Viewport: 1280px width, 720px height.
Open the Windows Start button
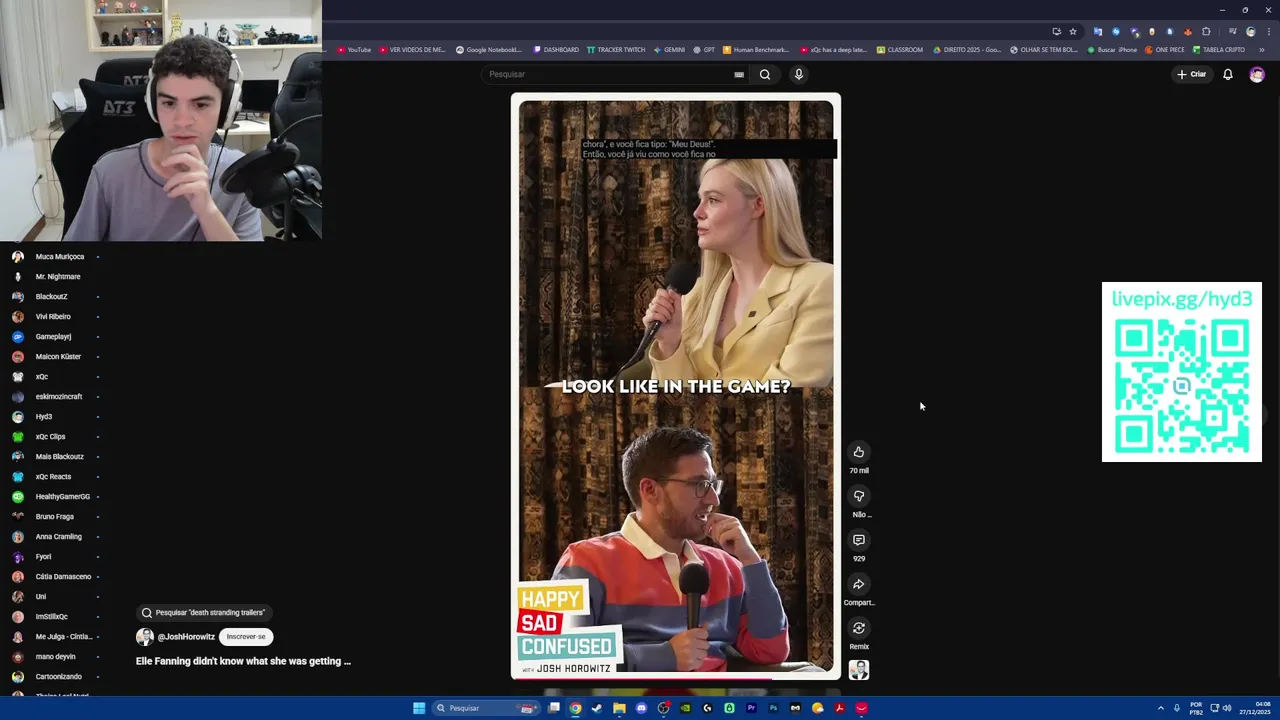point(419,708)
